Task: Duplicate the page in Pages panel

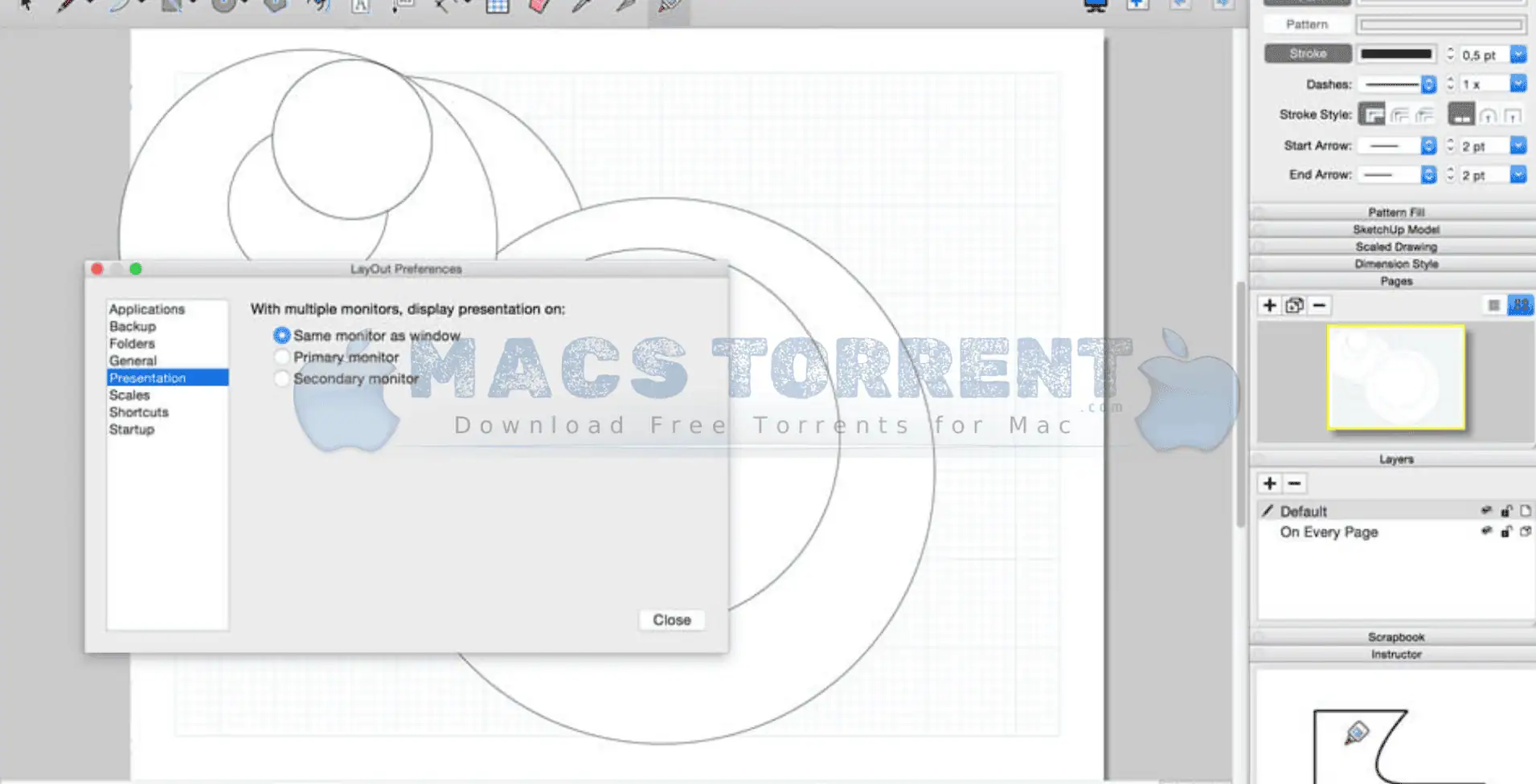Action: (x=1294, y=305)
